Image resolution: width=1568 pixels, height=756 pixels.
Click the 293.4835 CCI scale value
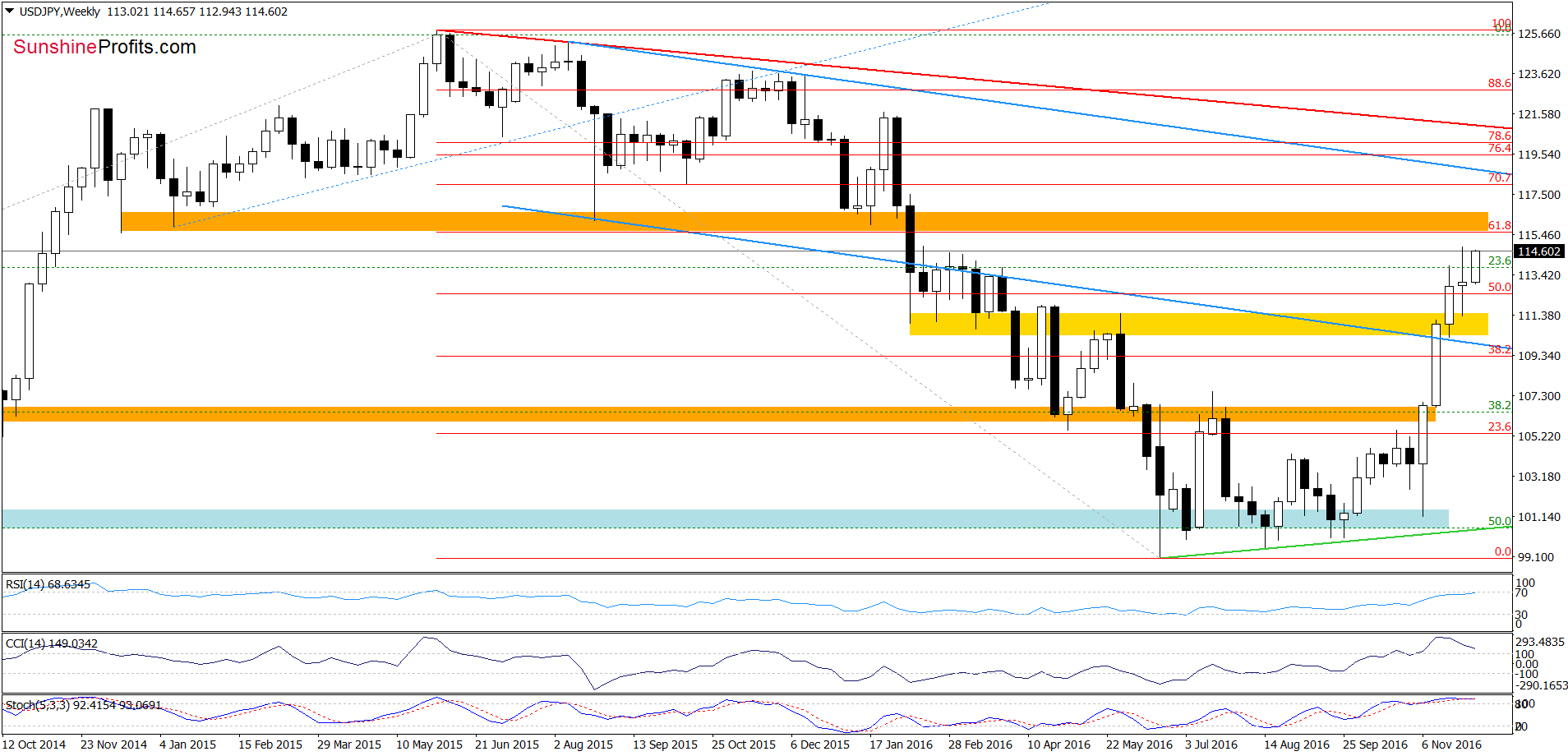point(1540,642)
